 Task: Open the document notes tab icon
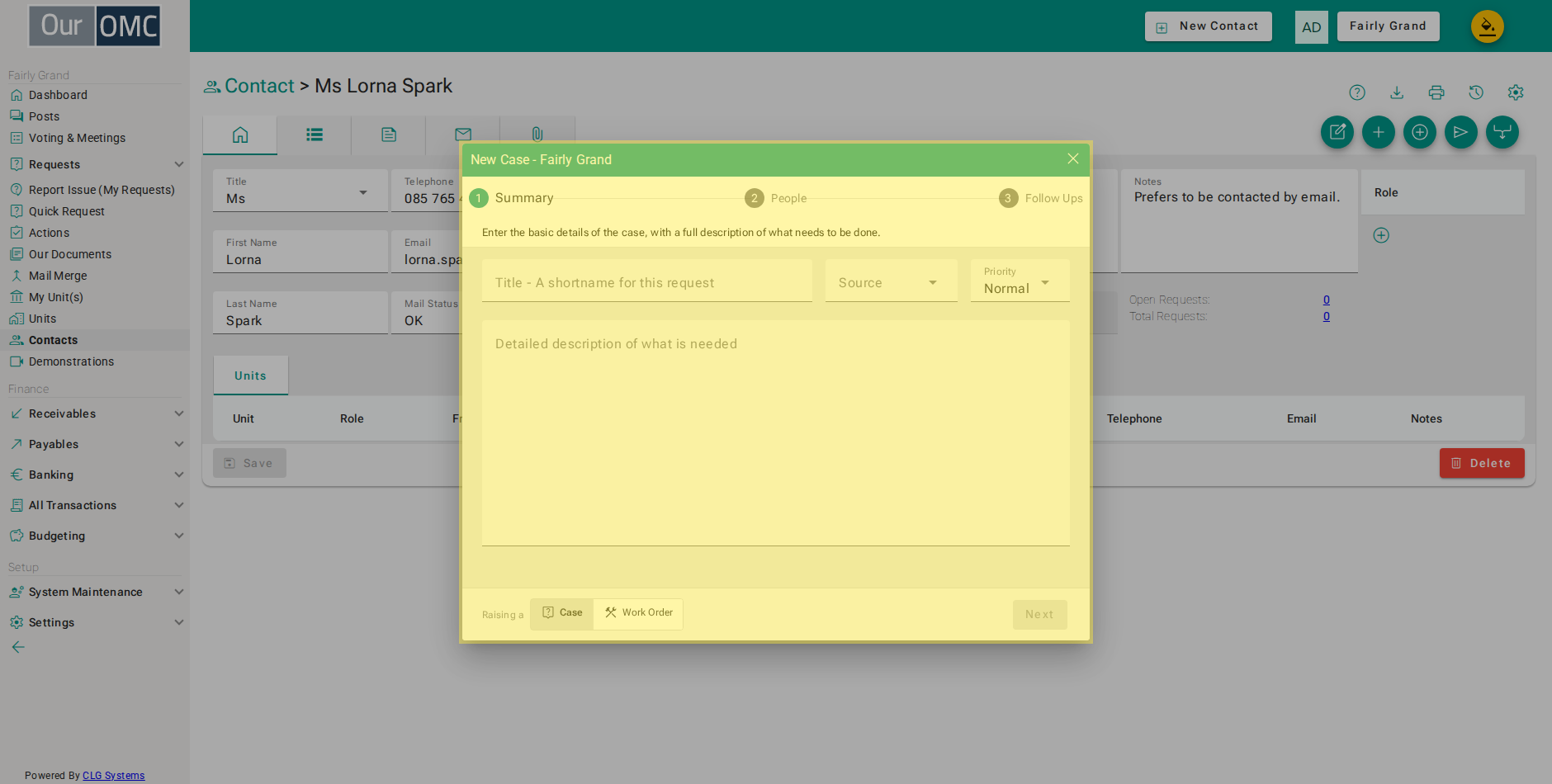point(389,135)
